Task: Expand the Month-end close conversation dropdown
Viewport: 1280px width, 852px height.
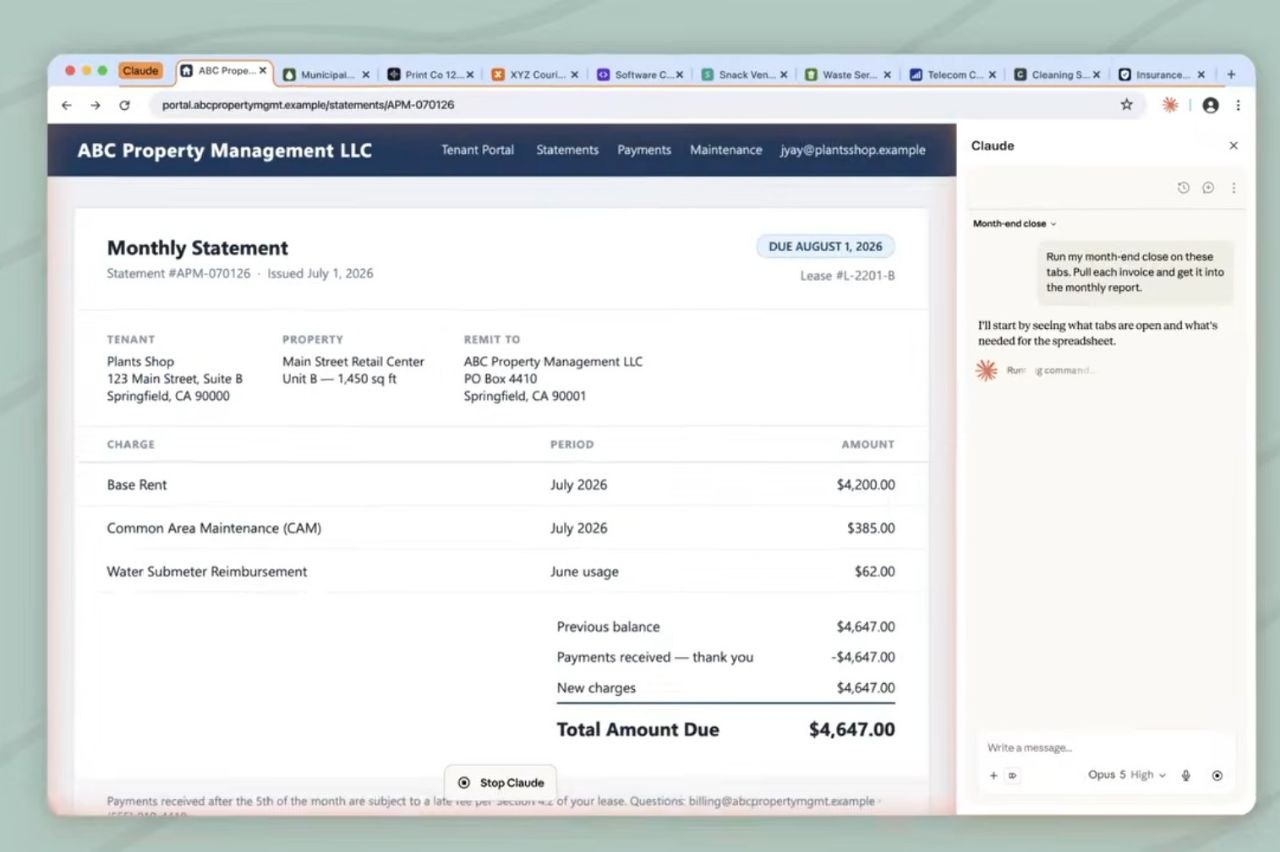Action: (1015, 224)
